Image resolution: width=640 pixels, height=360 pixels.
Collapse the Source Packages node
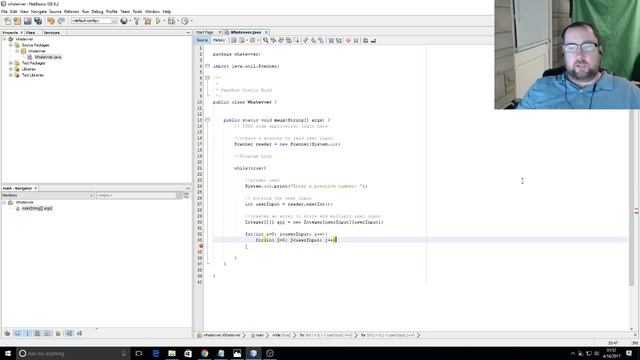click(11, 45)
